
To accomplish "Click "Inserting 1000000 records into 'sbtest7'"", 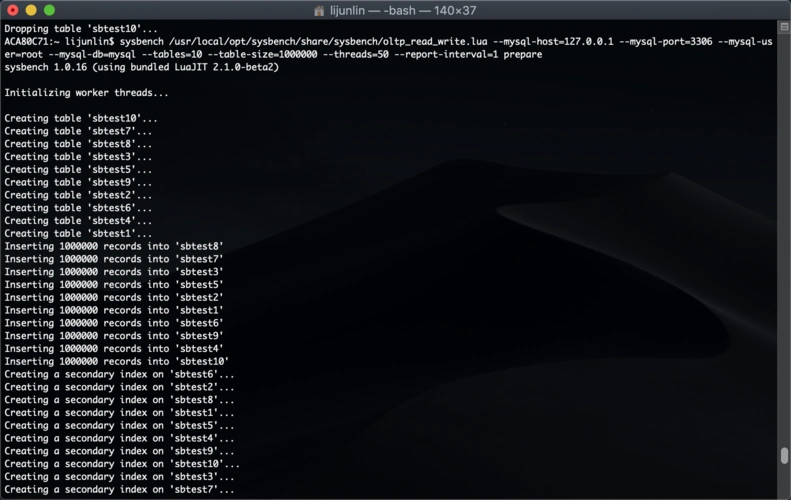I will 114,259.
